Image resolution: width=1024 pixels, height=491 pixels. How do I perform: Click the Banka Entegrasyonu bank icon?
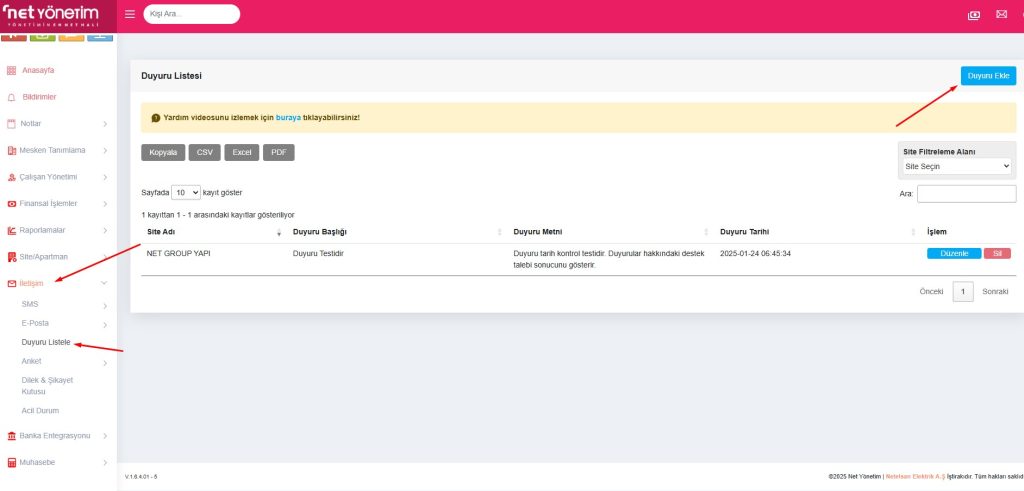pos(11,436)
